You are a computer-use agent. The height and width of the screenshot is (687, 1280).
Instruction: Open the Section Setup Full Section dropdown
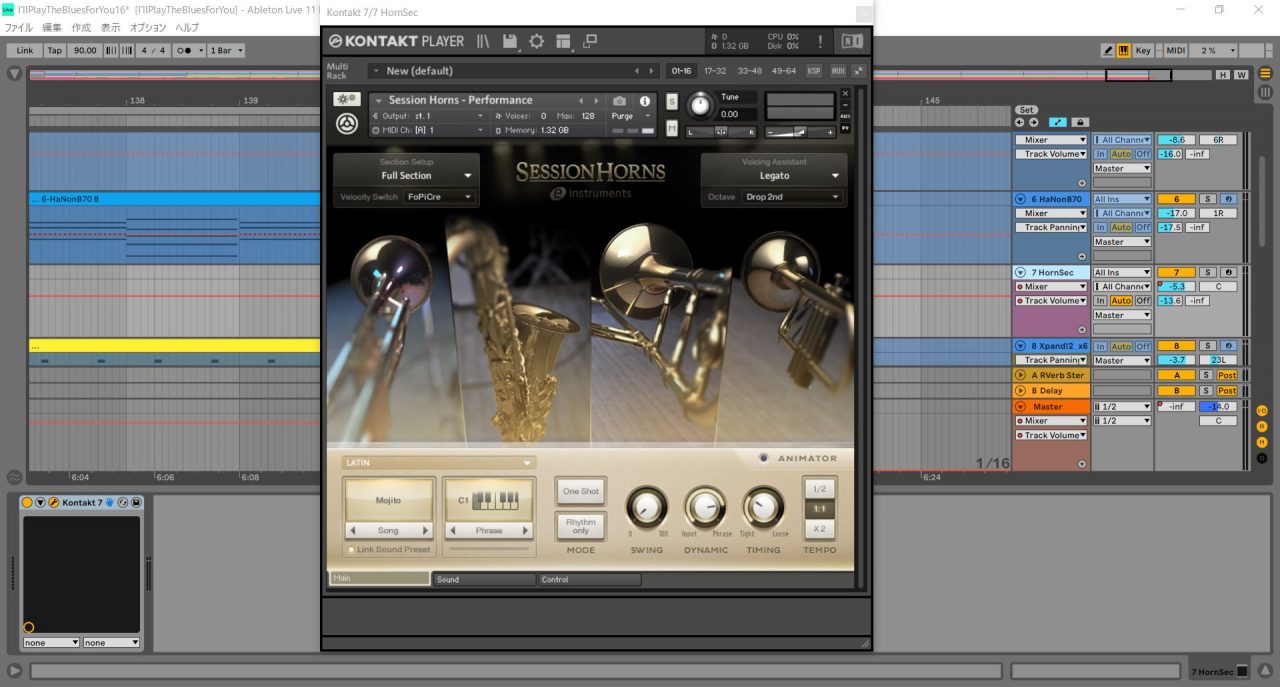pyautogui.click(x=406, y=176)
